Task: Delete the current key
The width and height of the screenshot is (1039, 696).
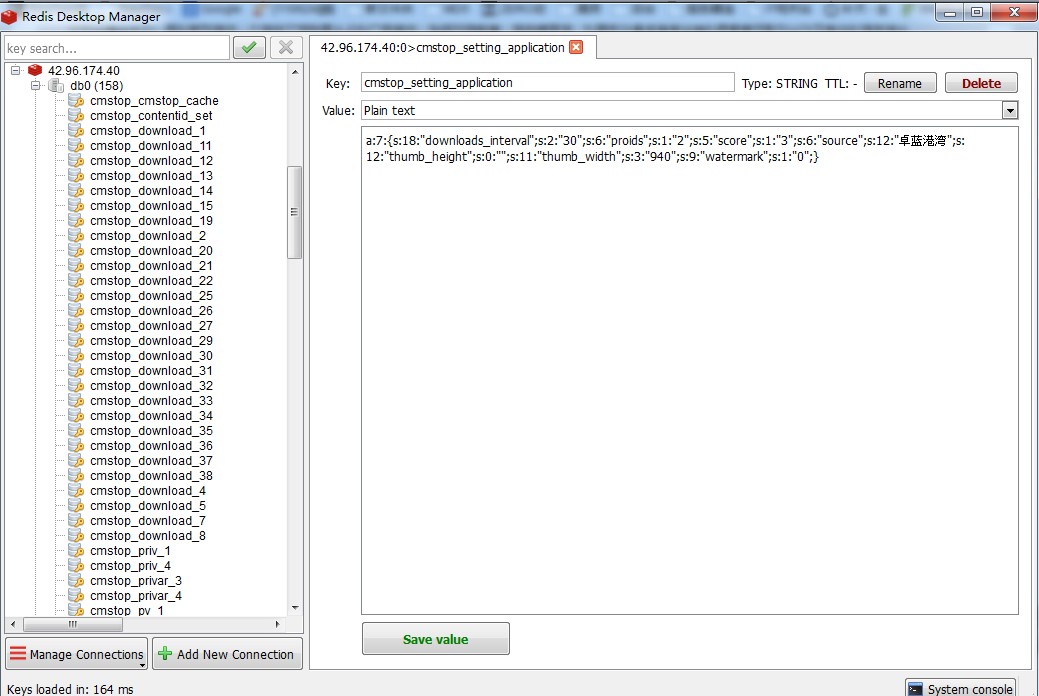Action: pos(981,83)
